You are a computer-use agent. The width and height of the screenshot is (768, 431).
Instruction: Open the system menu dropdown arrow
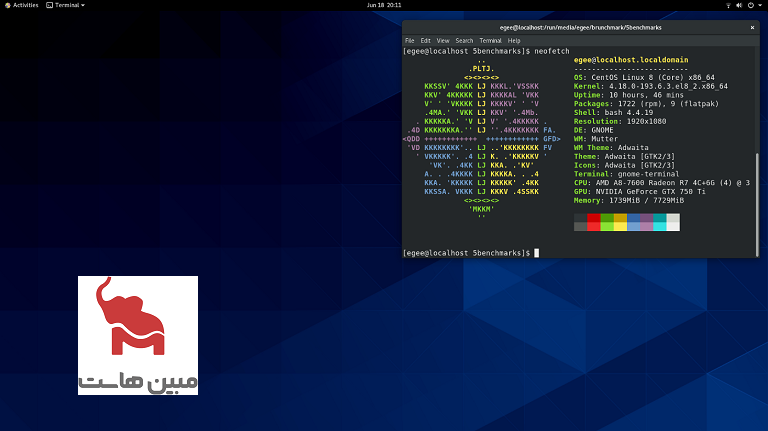[759, 5]
